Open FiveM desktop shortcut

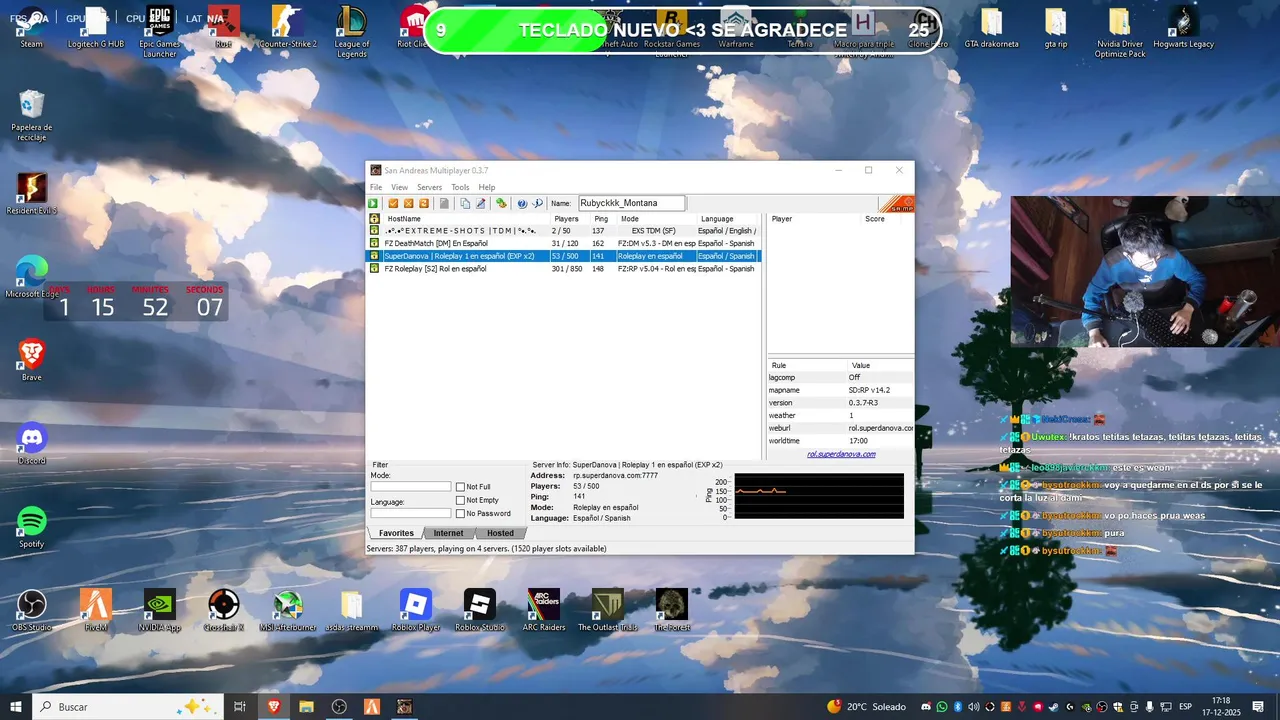pyautogui.click(x=96, y=610)
